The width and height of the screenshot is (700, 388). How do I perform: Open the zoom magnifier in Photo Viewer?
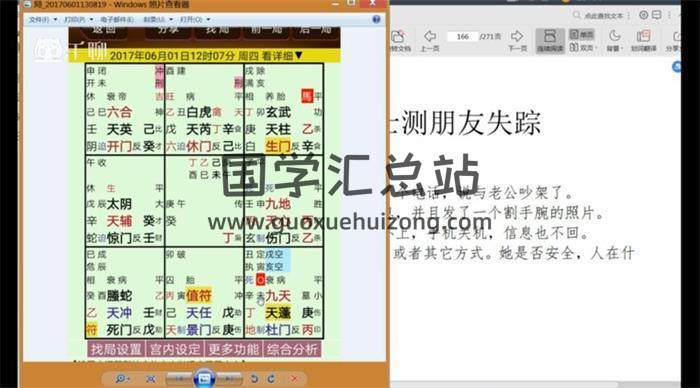pos(121,379)
